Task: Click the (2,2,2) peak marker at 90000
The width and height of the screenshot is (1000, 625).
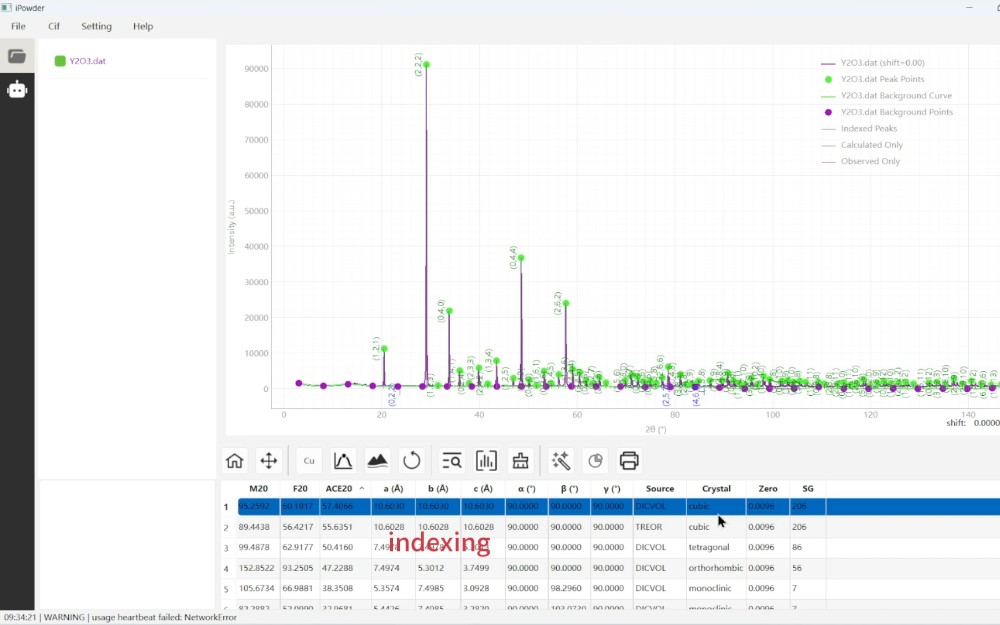Action: point(426,64)
